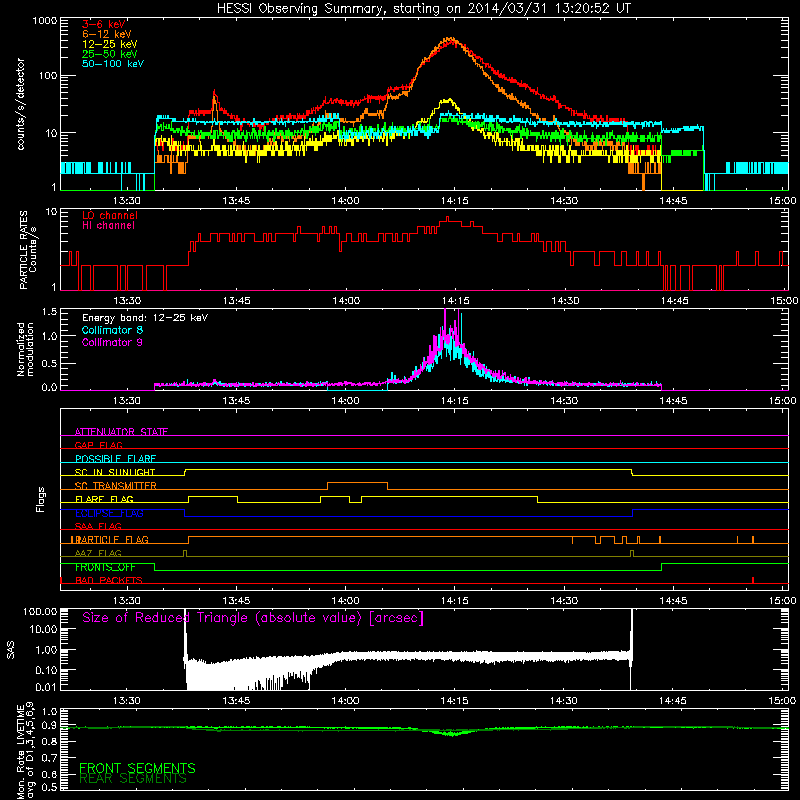This screenshot has width=800, height=800.
Task: Select the 'LO channel' legend label
Action: point(110,215)
